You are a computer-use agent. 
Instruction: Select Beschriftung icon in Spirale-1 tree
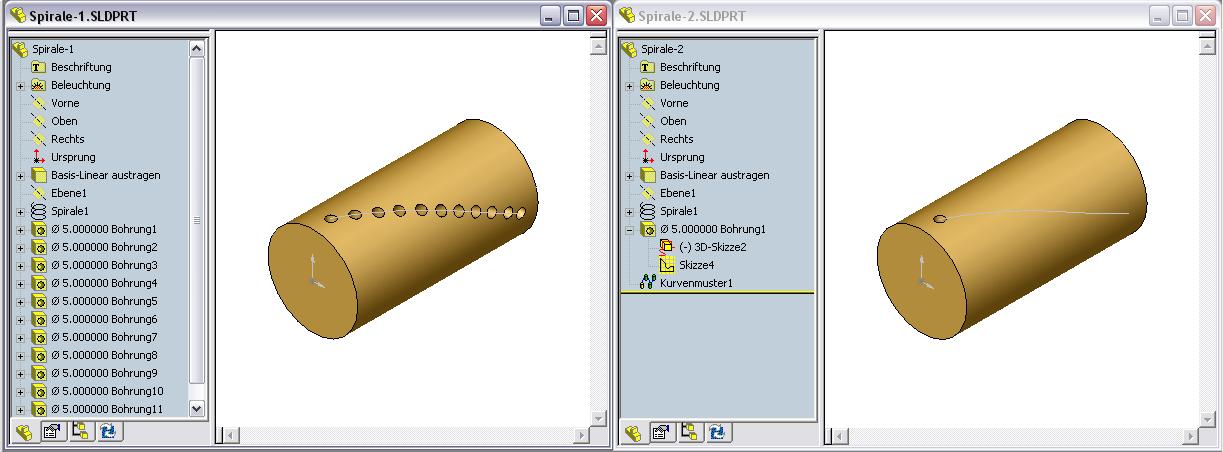pyautogui.click(x=40, y=67)
